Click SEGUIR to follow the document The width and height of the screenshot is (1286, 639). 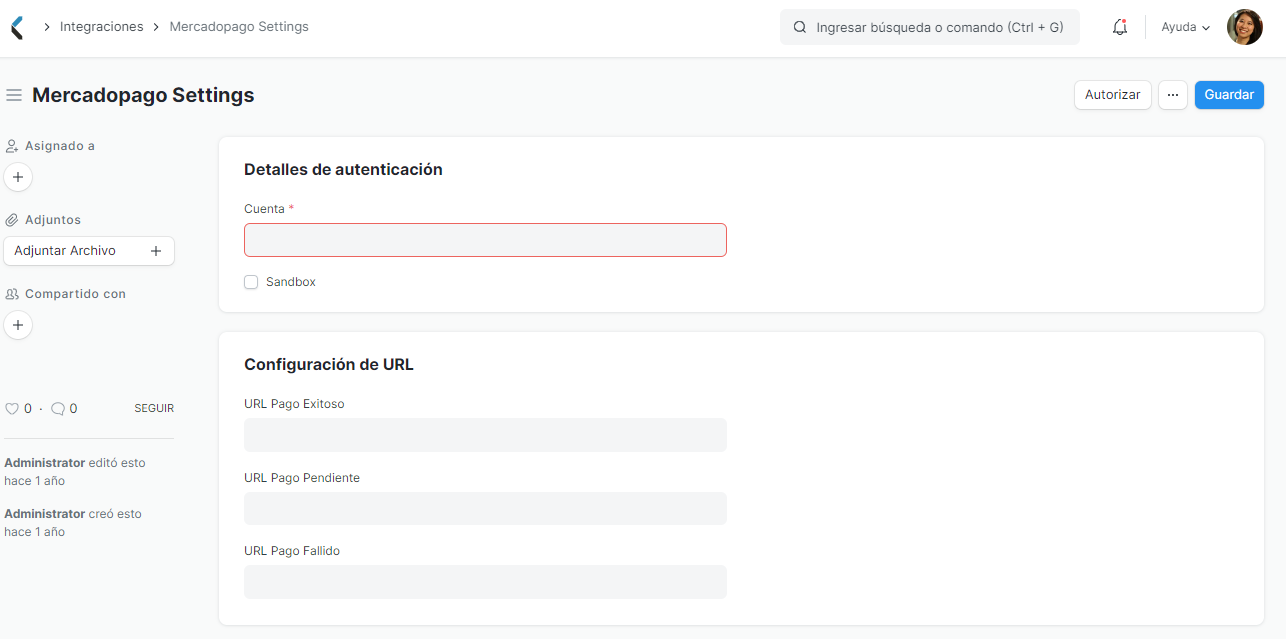tap(154, 408)
